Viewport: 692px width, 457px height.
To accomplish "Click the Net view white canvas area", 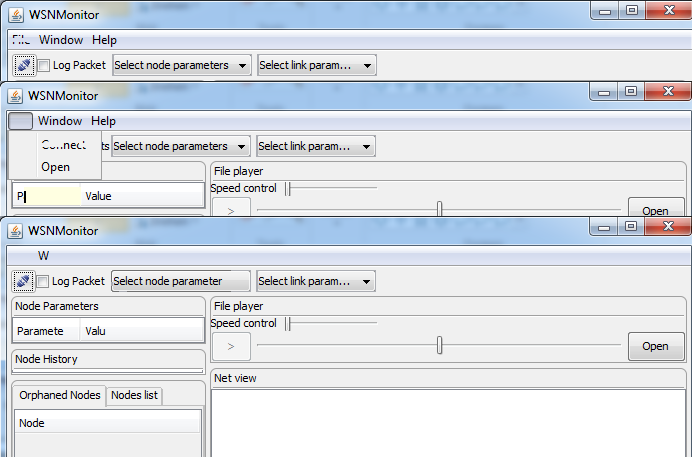I will point(448,423).
